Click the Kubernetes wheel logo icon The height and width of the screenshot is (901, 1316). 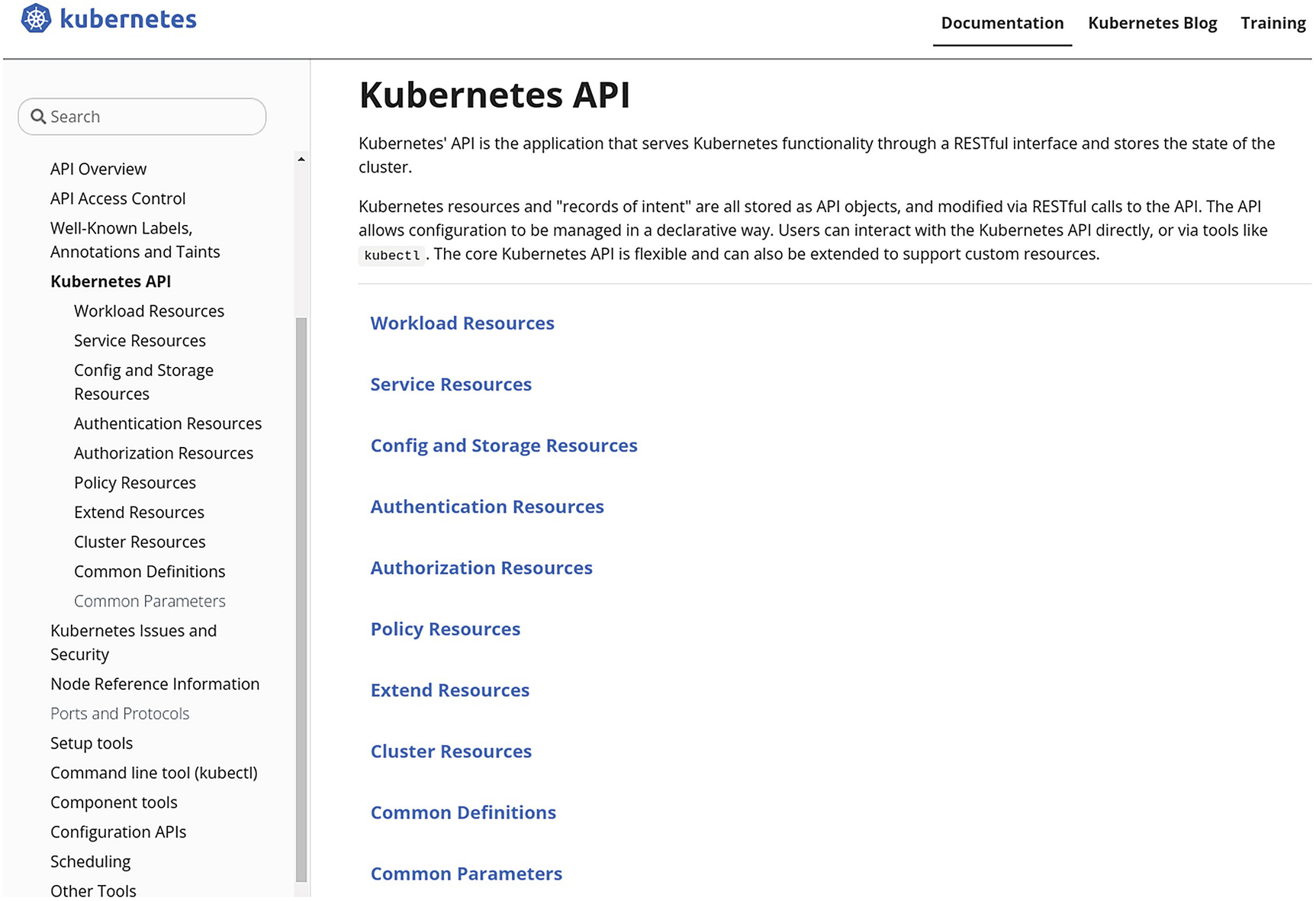[36, 18]
